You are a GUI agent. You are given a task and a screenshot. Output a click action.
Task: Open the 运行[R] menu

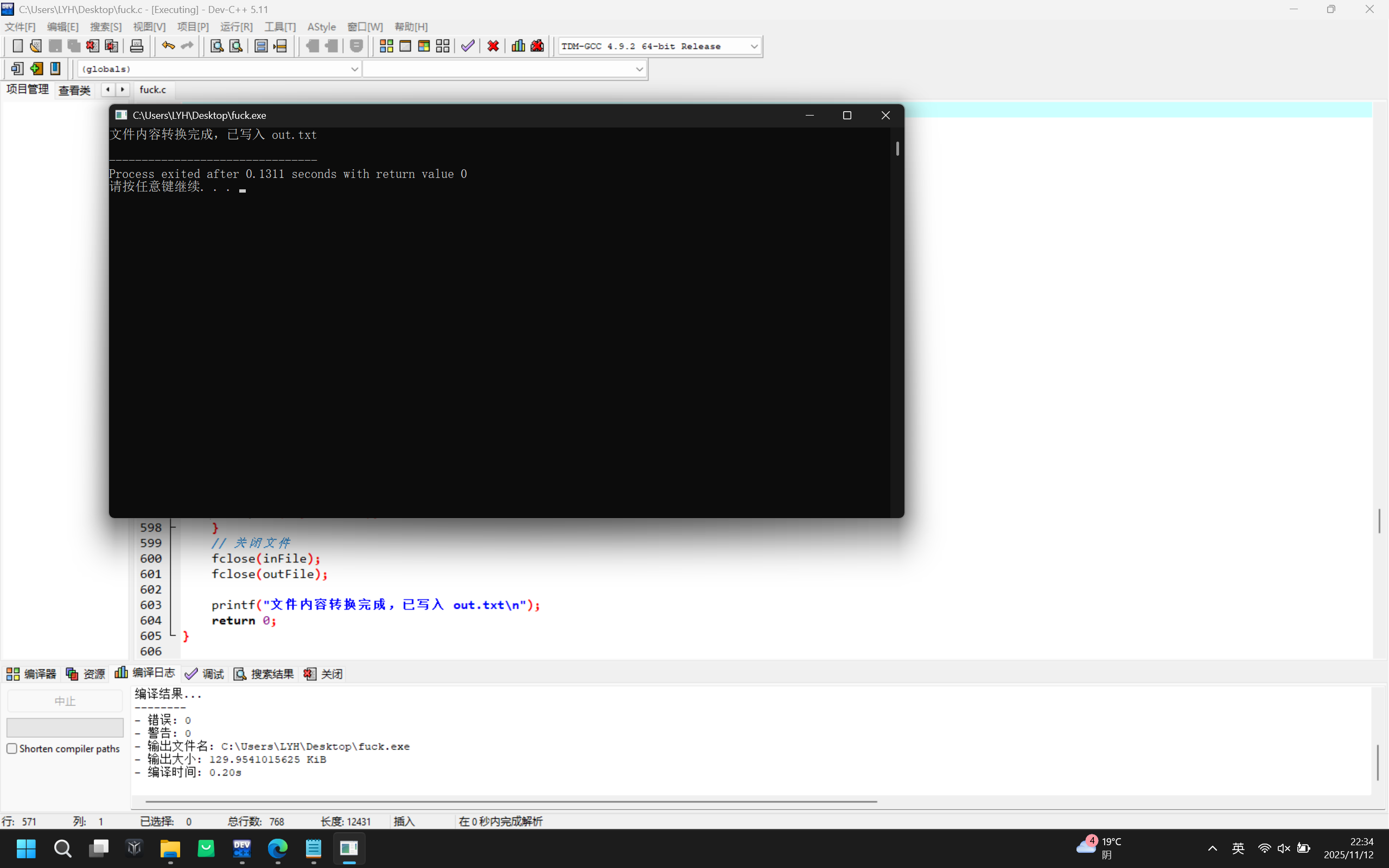[x=236, y=27]
